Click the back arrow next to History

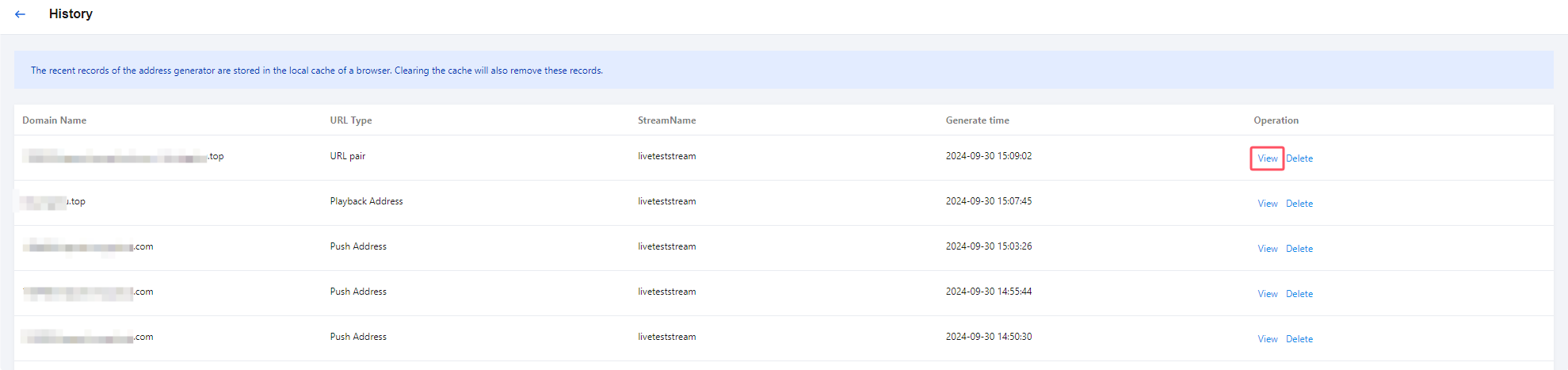[21, 14]
